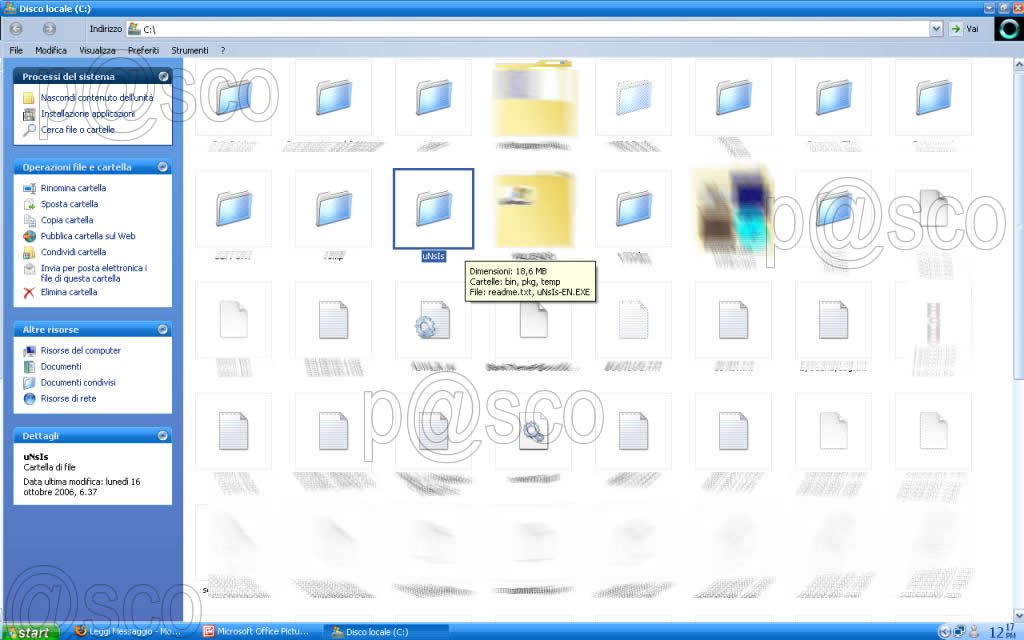Image resolution: width=1024 pixels, height=640 pixels.
Task: Switch to Leggi Messaggio taskbar window
Action: 129,632
